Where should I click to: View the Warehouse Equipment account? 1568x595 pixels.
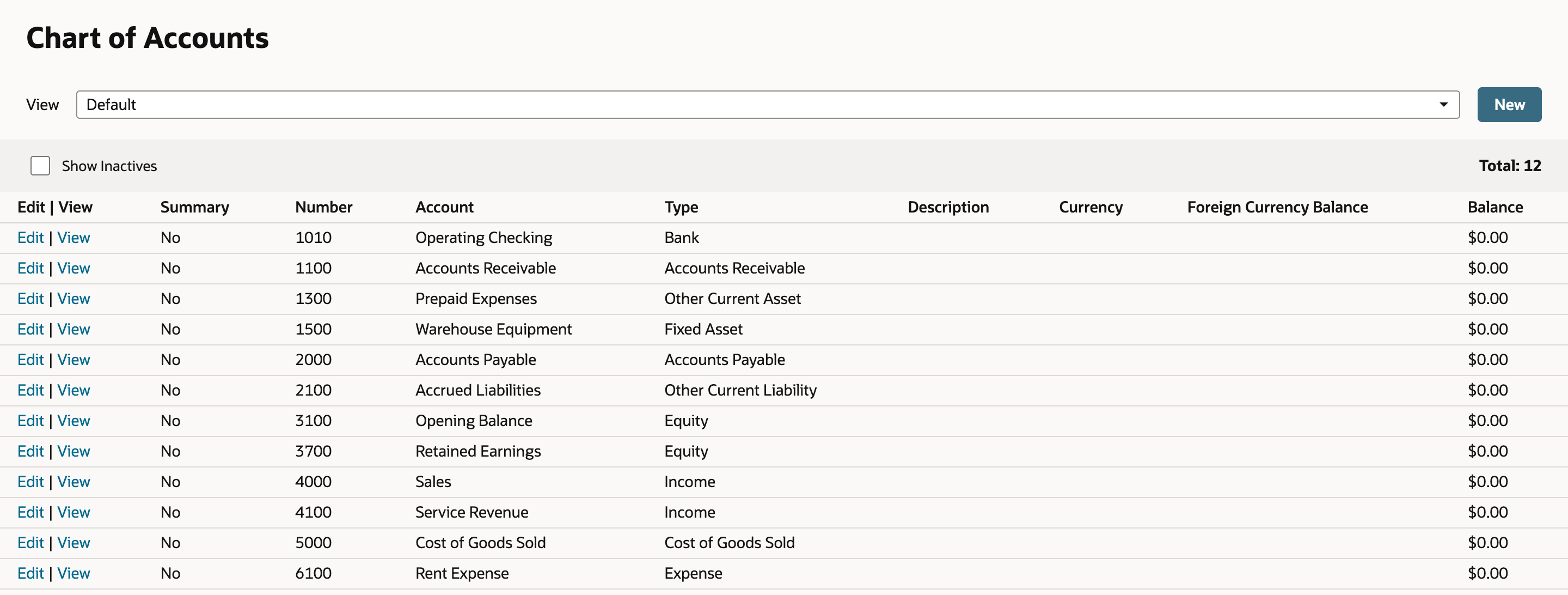[73, 329]
